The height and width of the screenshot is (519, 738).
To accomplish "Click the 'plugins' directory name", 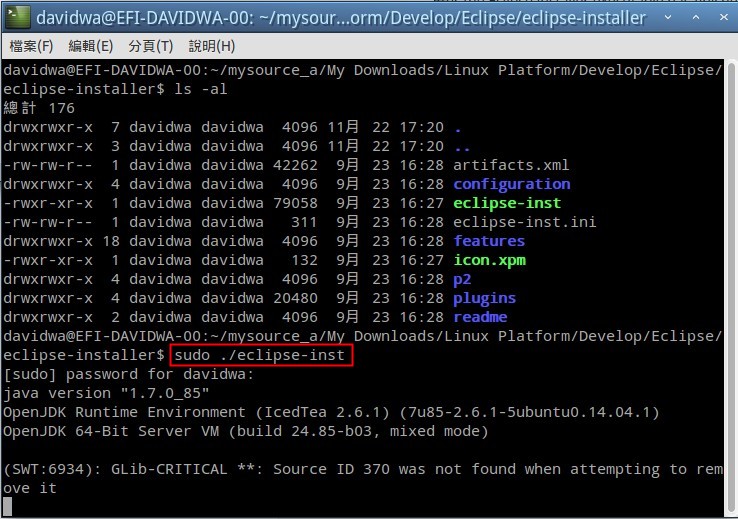I will tap(484, 298).
